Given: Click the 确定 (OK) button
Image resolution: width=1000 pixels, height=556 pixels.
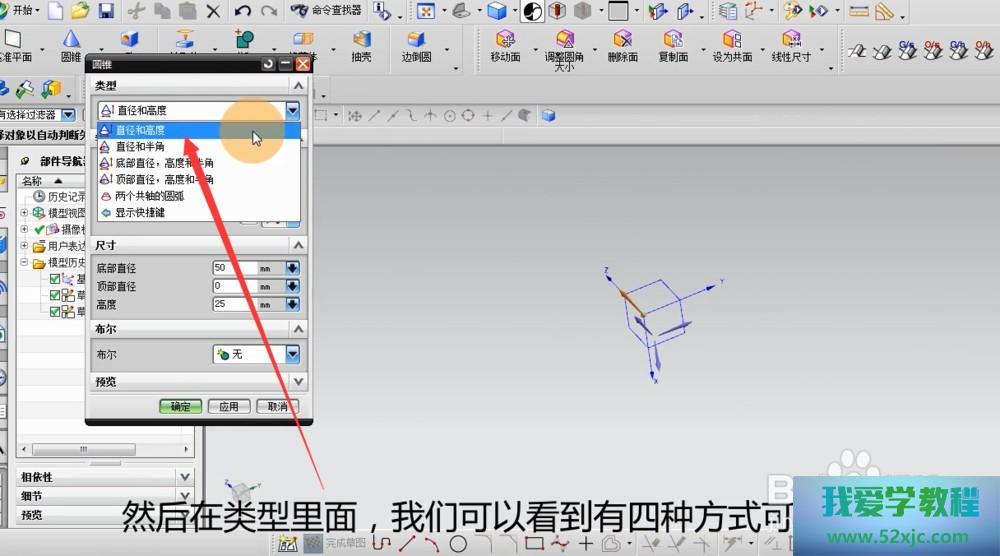Looking at the screenshot, I should tap(180, 407).
